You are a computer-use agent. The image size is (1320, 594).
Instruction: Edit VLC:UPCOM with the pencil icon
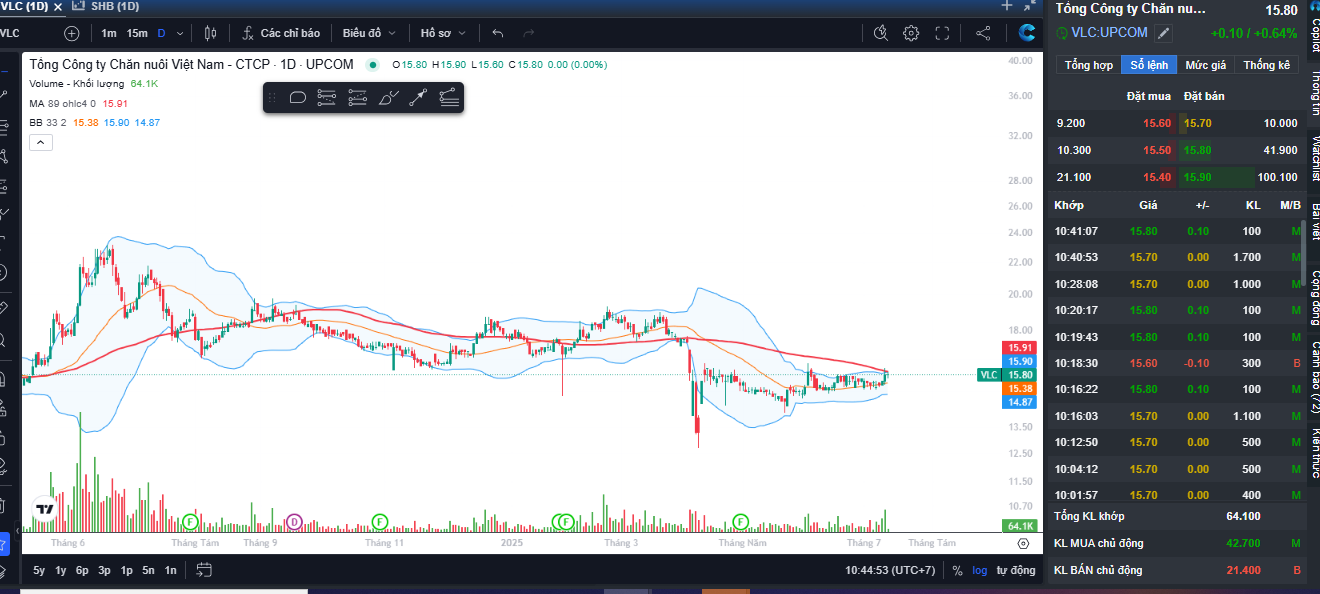[1163, 33]
